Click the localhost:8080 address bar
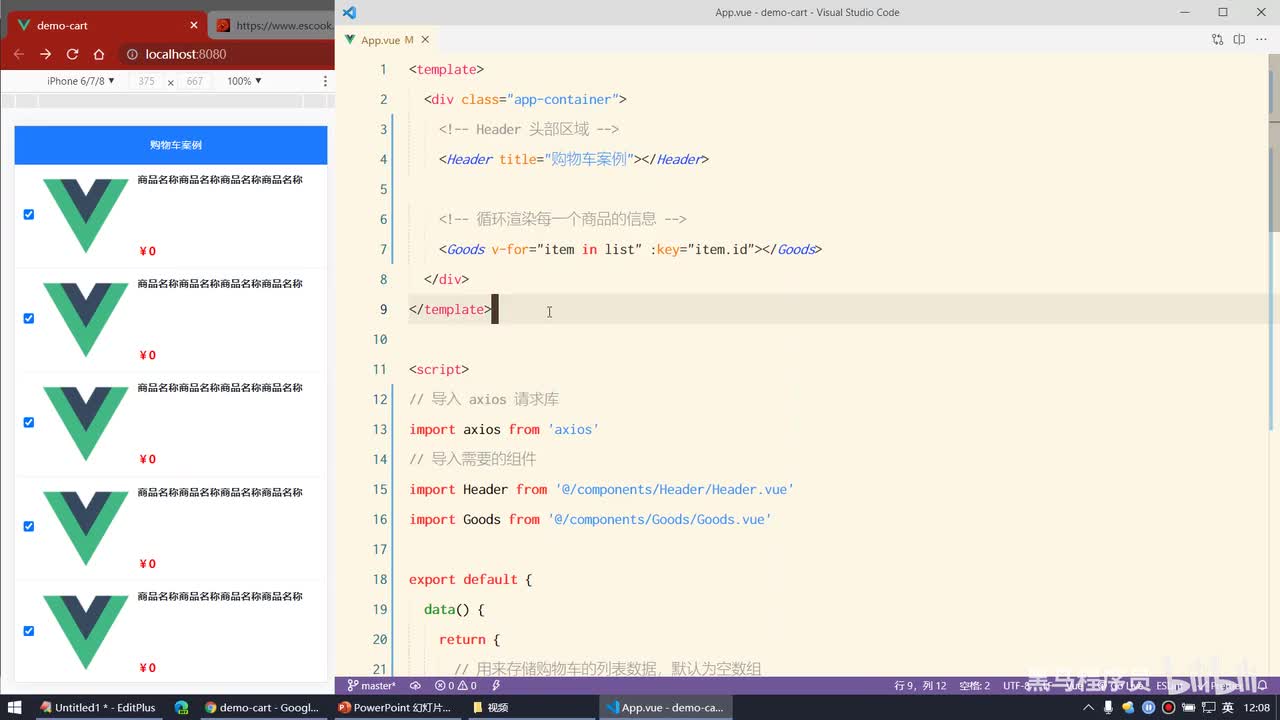Screen dimensions: 1280x720 coord(186,54)
